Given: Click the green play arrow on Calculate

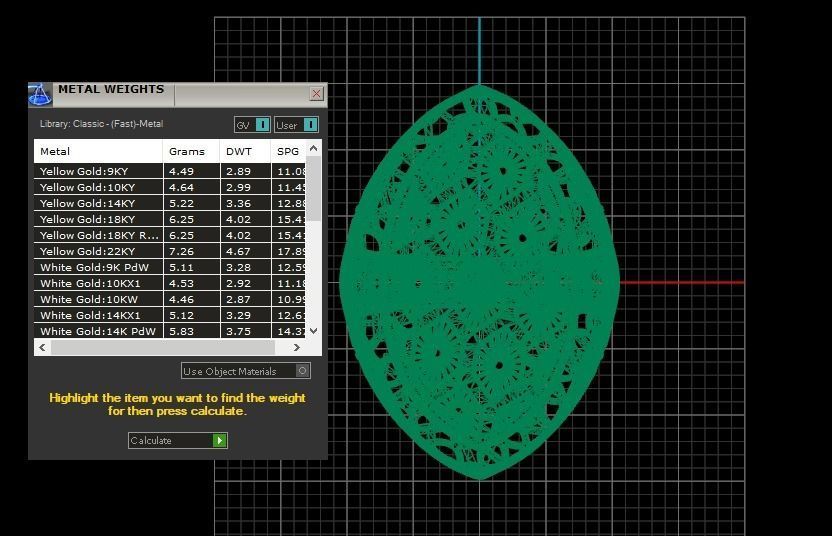Looking at the screenshot, I should [x=219, y=440].
